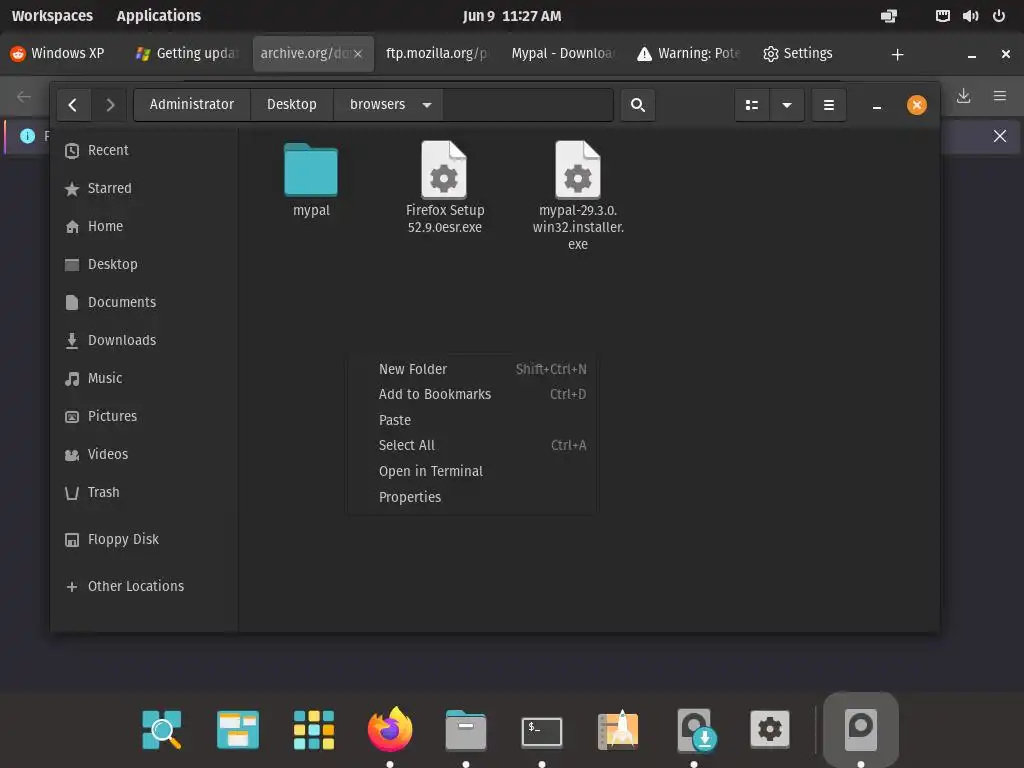This screenshot has width=1024, height=768.
Task: Open Files from the dock
Action: pyautogui.click(x=466, y=729)
